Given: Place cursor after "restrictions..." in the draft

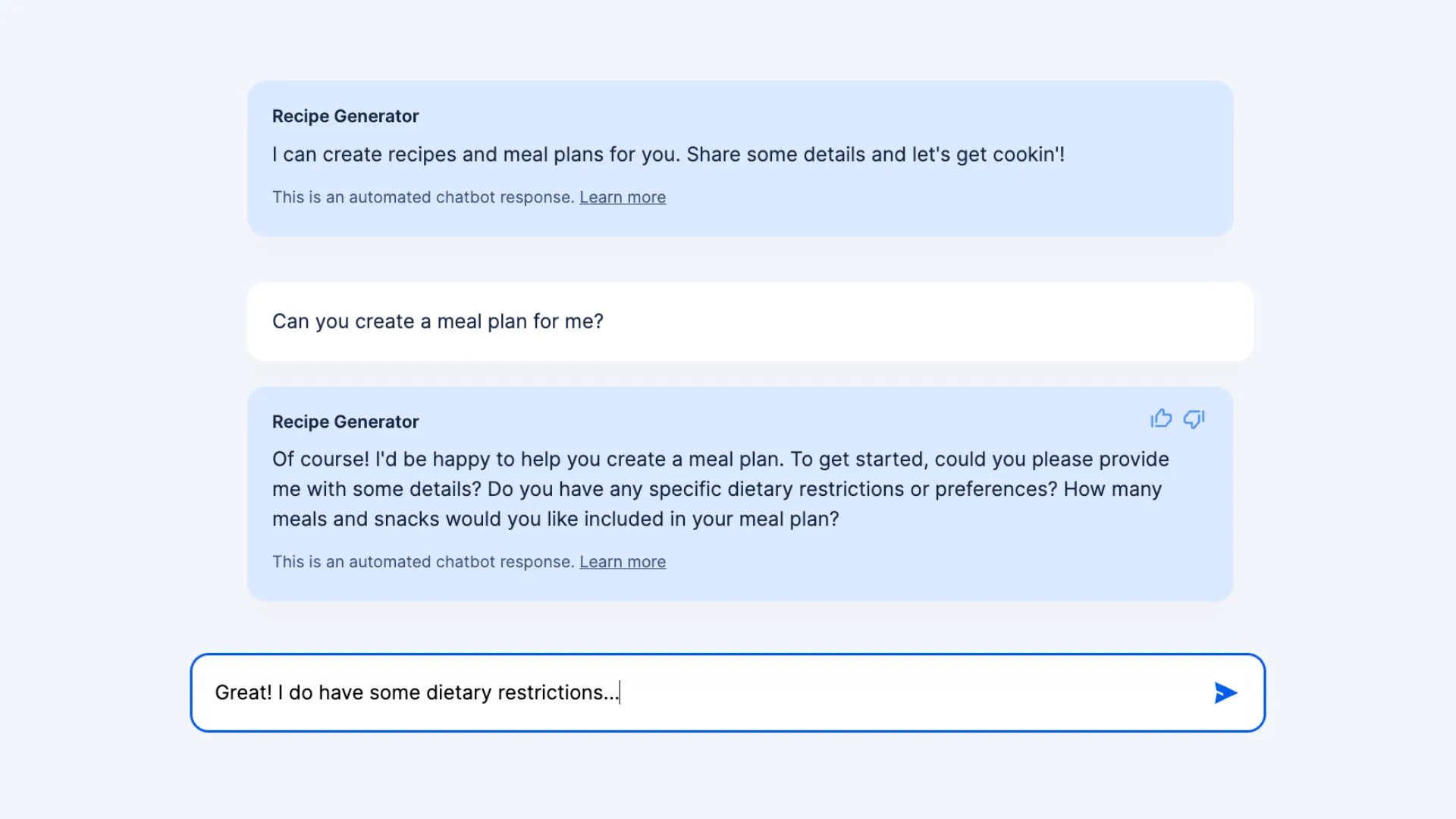Looking at the screenshot, I should point(620,692).
